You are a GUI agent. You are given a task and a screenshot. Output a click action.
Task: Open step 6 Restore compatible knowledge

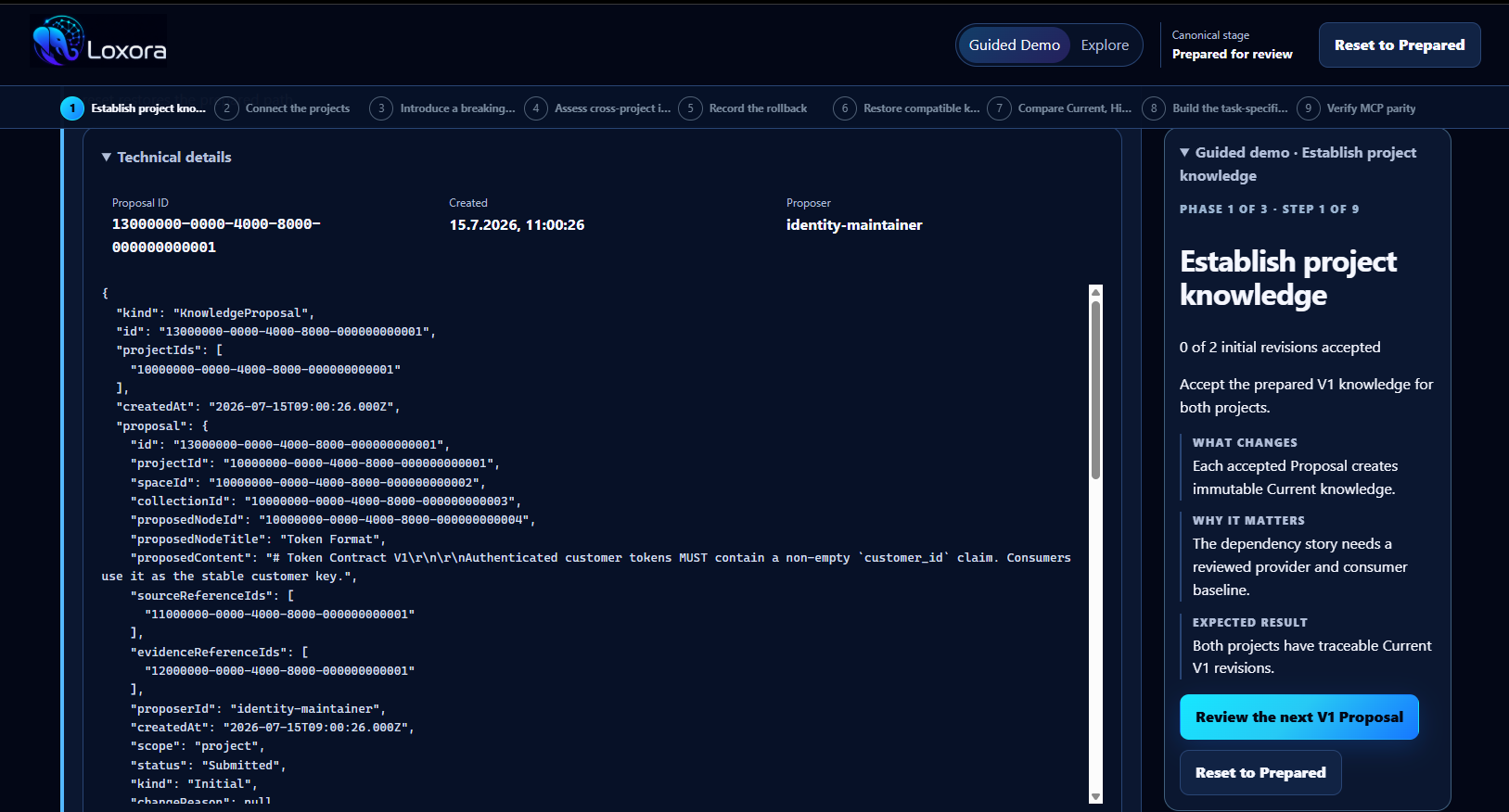tap(906, 108)
